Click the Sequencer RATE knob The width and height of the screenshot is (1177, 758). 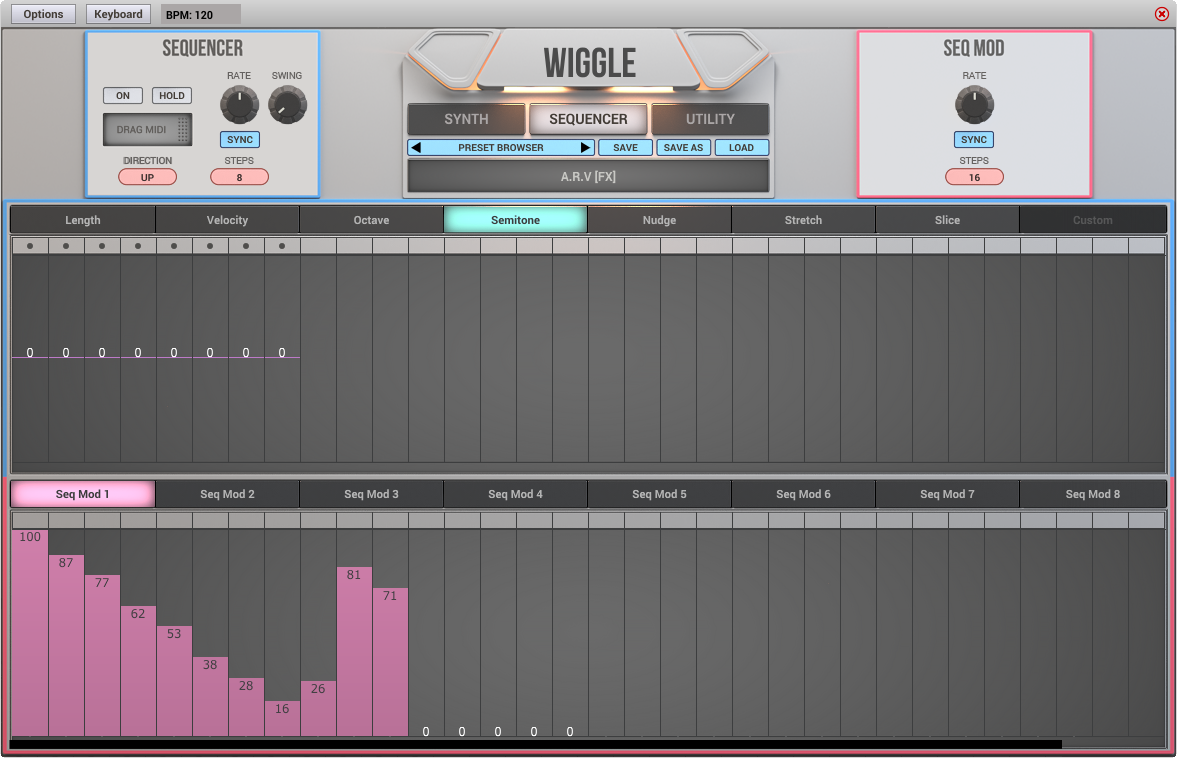click(x=239, y=104)
